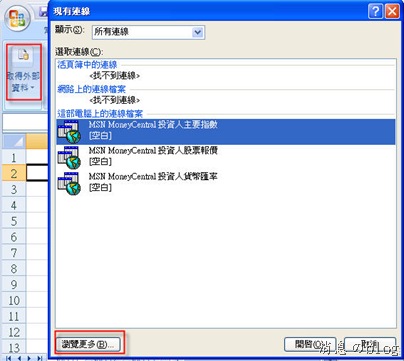Screen dimensions: 404x361
Task: Select row header 1 in Excel sheet
Action: pos(14,157)
